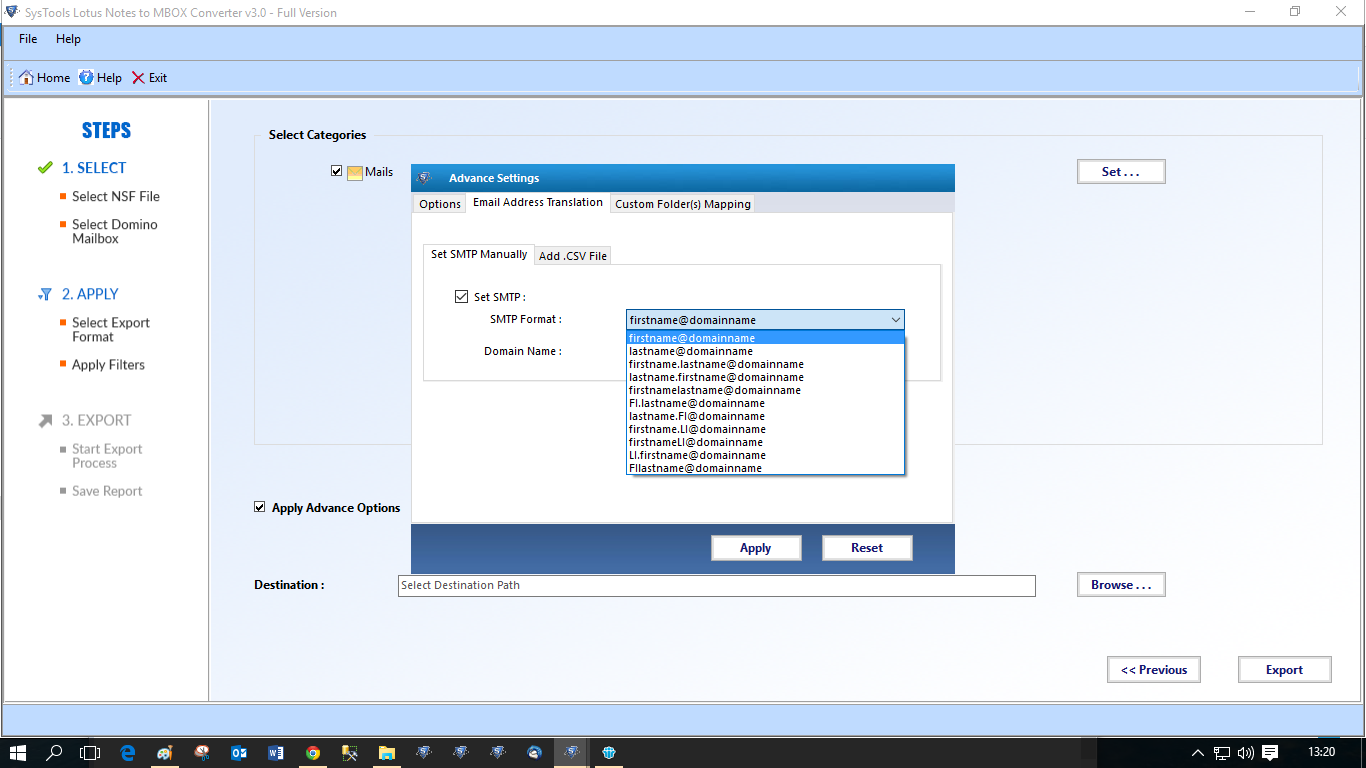
Task: Click the Advance Settings title bar icon
Action: [425, 178]
